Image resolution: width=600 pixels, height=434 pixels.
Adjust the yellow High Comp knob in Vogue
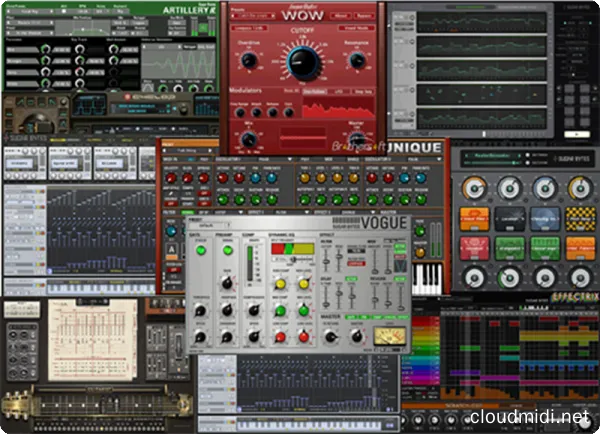[x=280, y=284]
